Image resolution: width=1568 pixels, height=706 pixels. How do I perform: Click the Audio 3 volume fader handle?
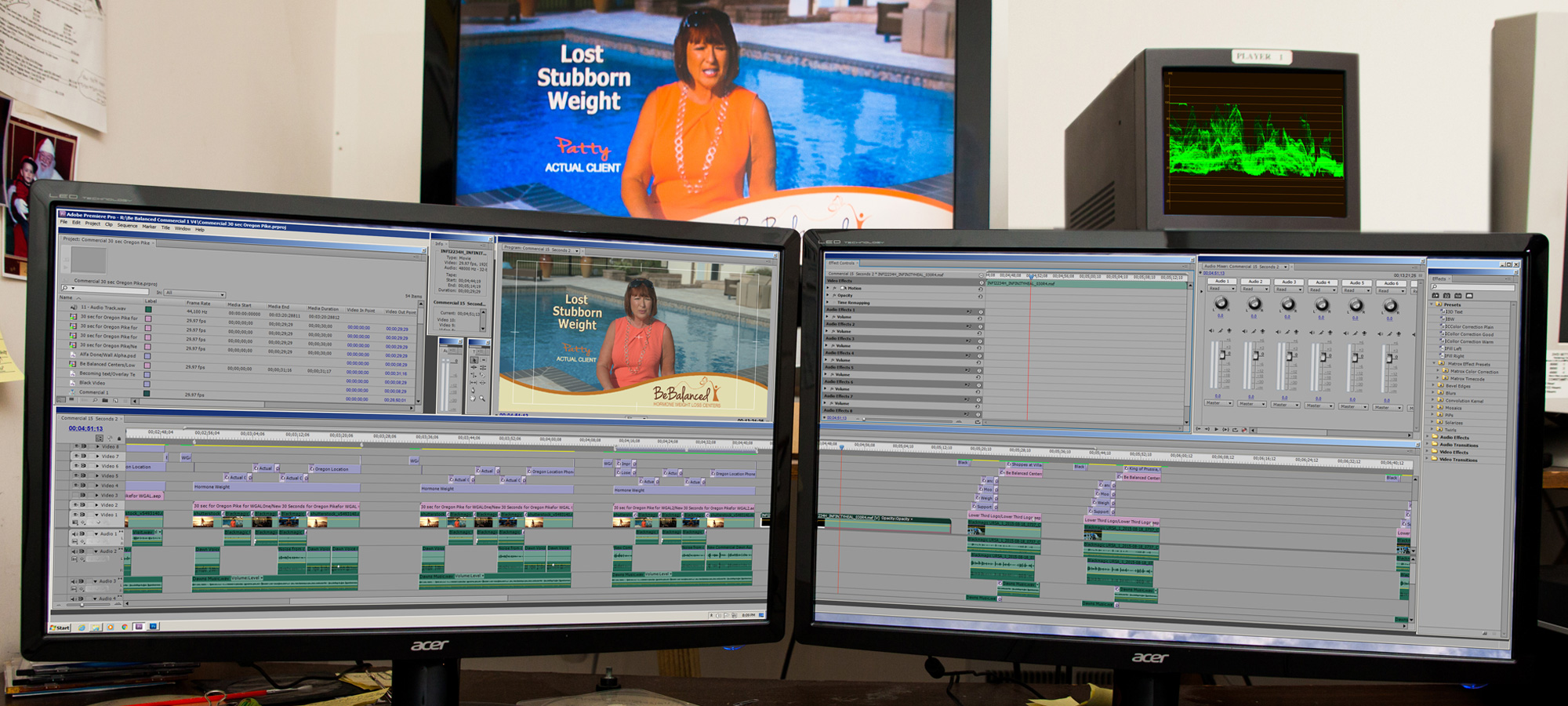[1290, 356]
